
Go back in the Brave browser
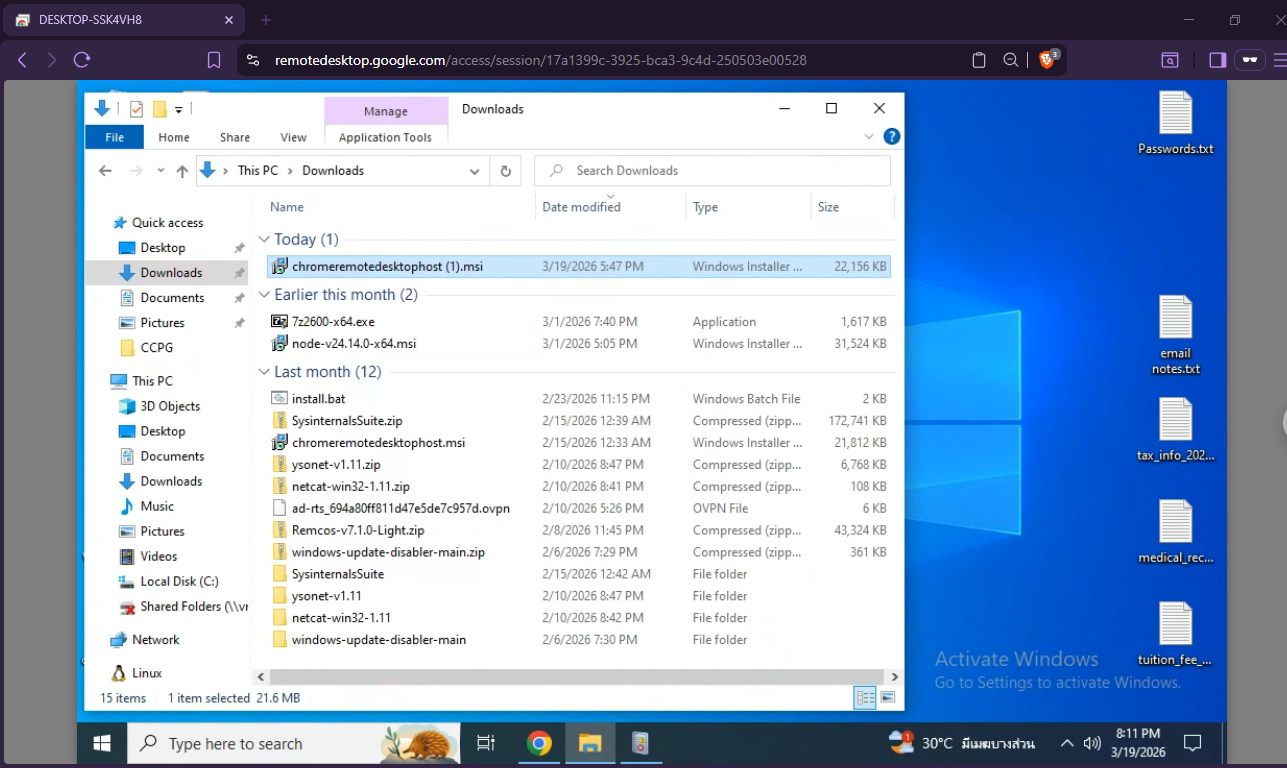click(22, 60)
